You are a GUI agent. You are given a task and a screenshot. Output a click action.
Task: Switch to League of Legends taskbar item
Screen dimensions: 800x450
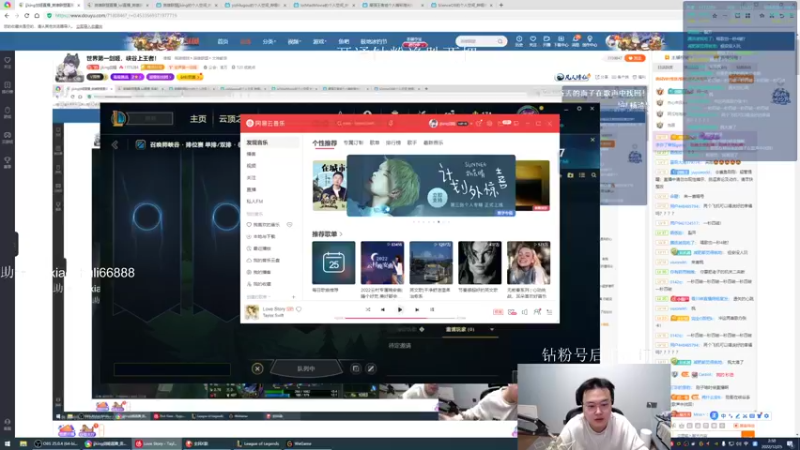click(x=258, y=444)
